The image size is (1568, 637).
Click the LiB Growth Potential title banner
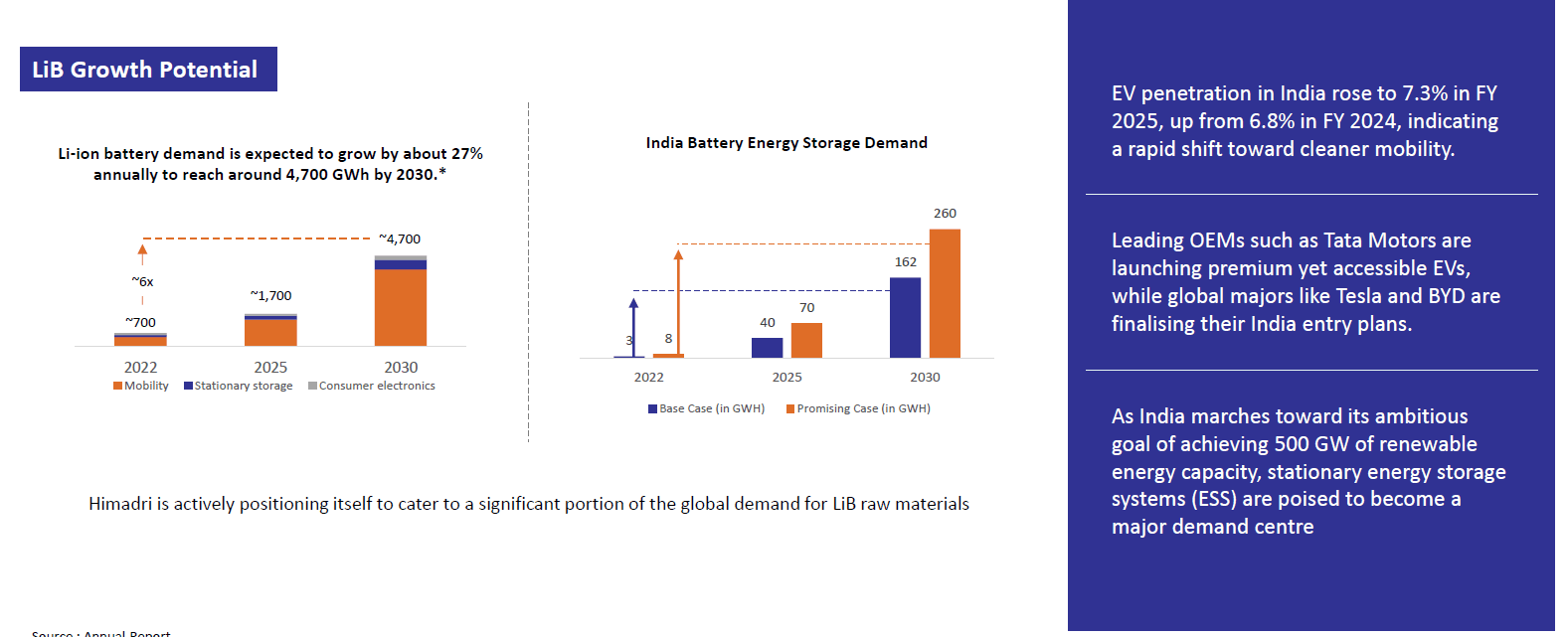coord(148,70)
